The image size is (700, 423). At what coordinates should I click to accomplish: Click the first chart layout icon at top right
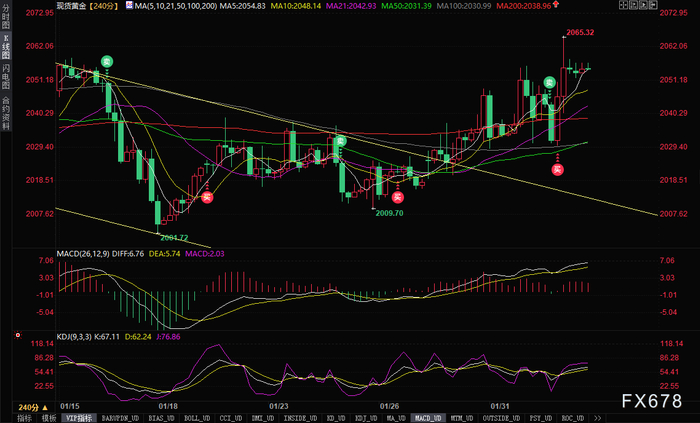pyautogui.click(x=624, y=5)
